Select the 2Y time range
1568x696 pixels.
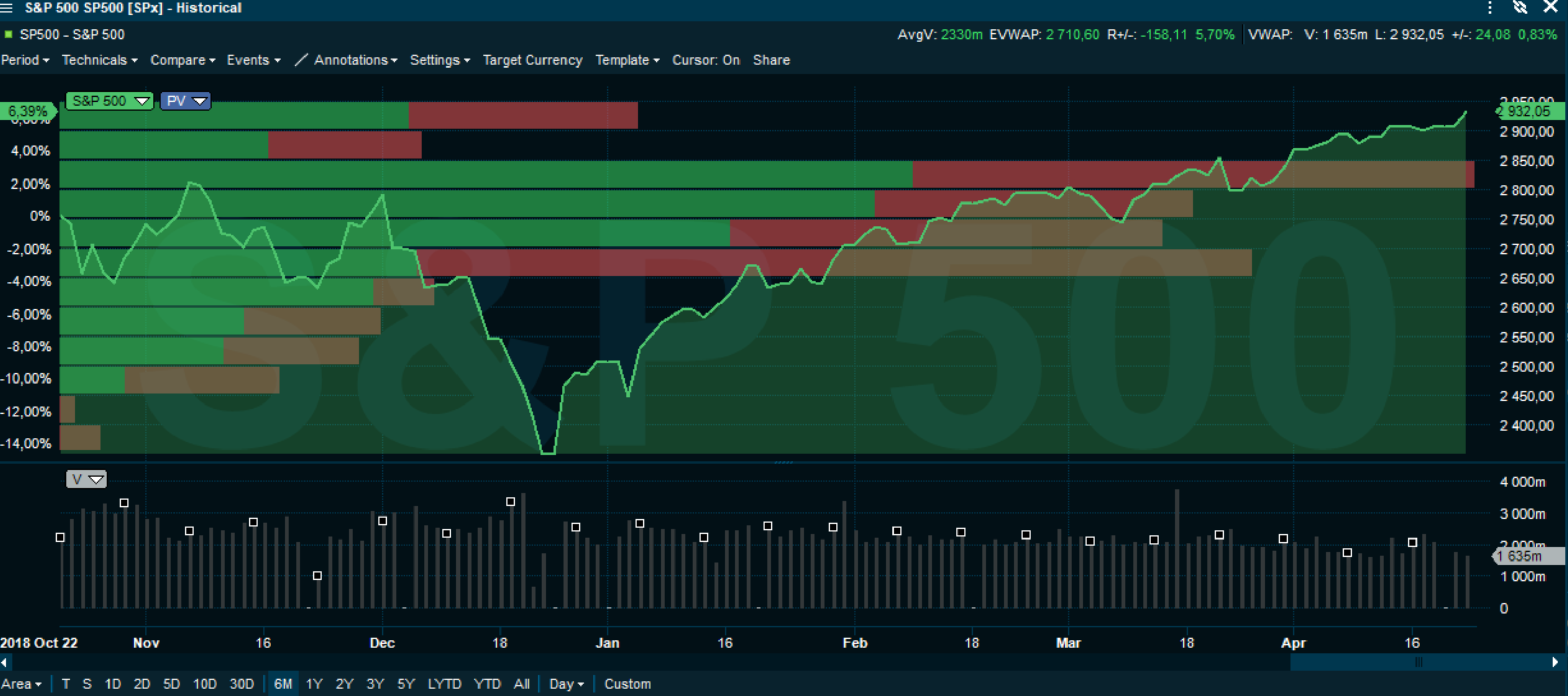344,684
